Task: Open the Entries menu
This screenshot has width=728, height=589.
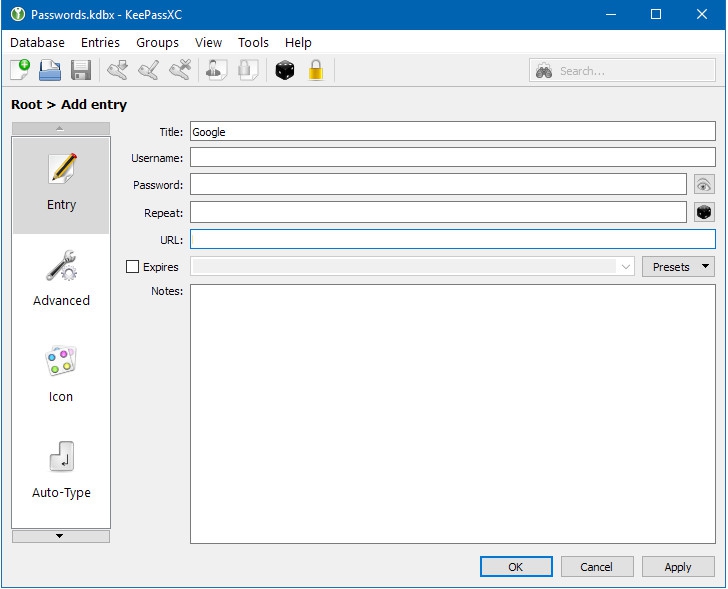Action: pos(100,43)
